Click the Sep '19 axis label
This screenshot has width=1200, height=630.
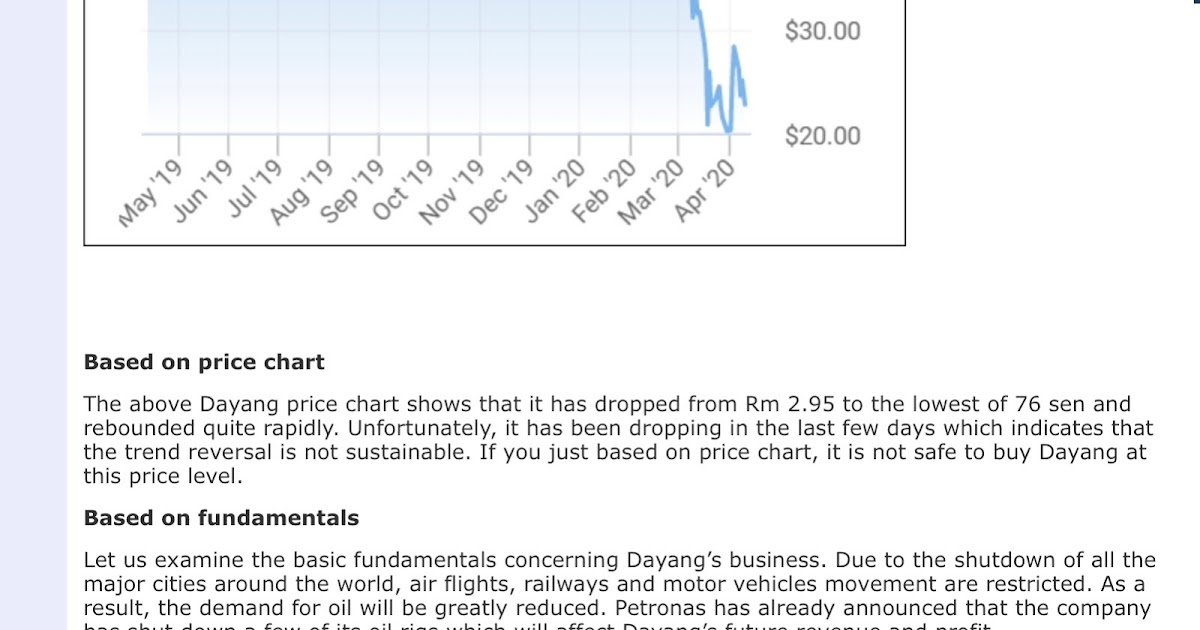[352, 192]
